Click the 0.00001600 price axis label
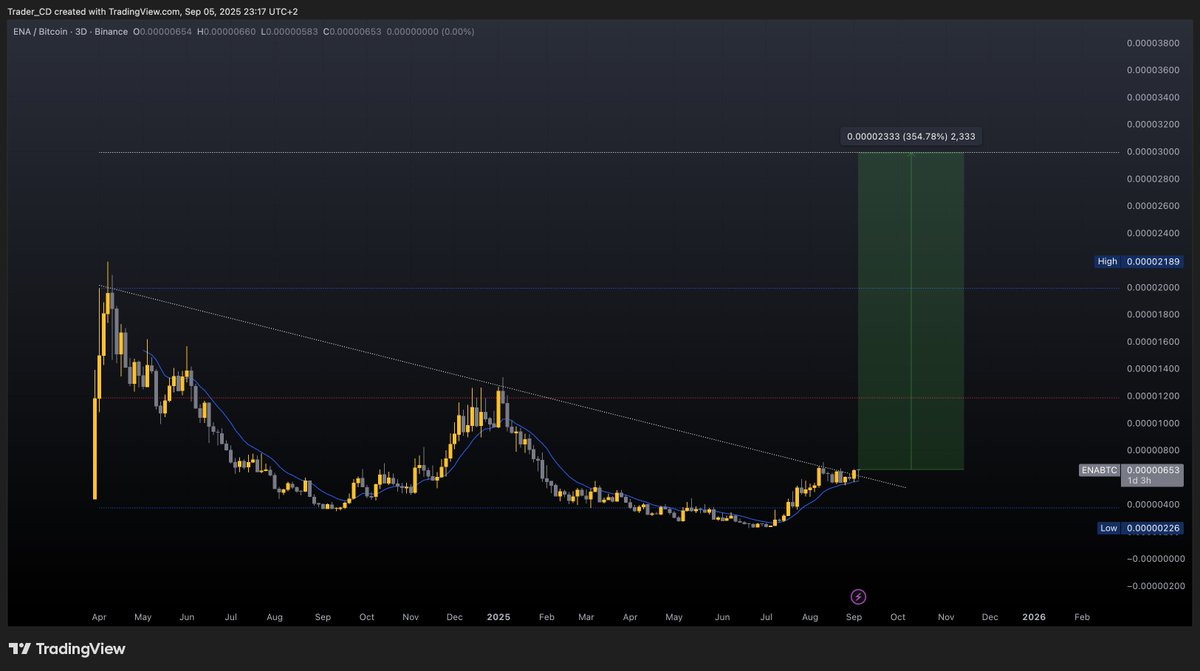This screenshot has height=671, width=1200. pos(1153,342)
